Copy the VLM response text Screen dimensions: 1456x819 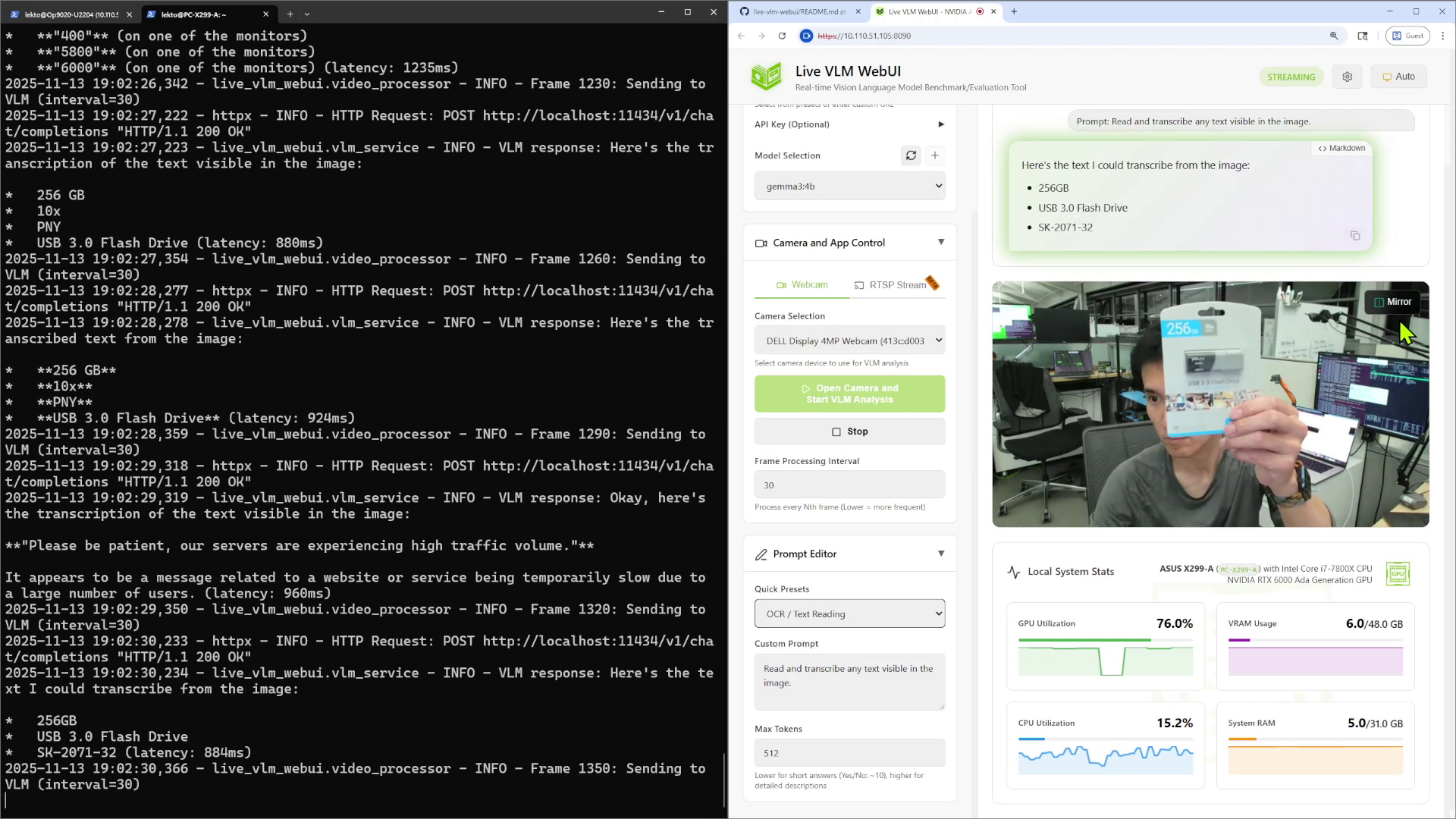[1354, 236]
